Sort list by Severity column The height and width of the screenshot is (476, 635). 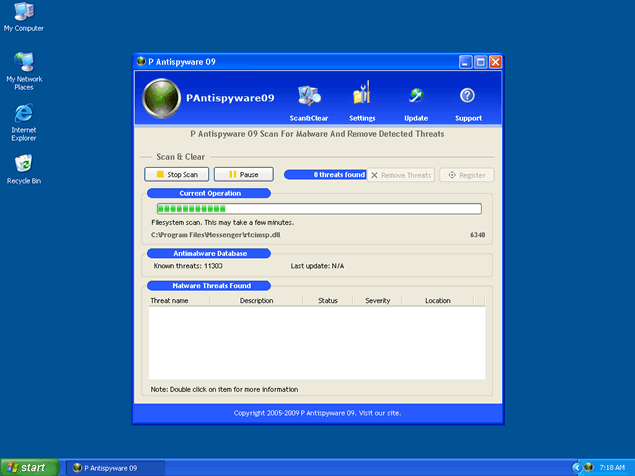(377, 300)
